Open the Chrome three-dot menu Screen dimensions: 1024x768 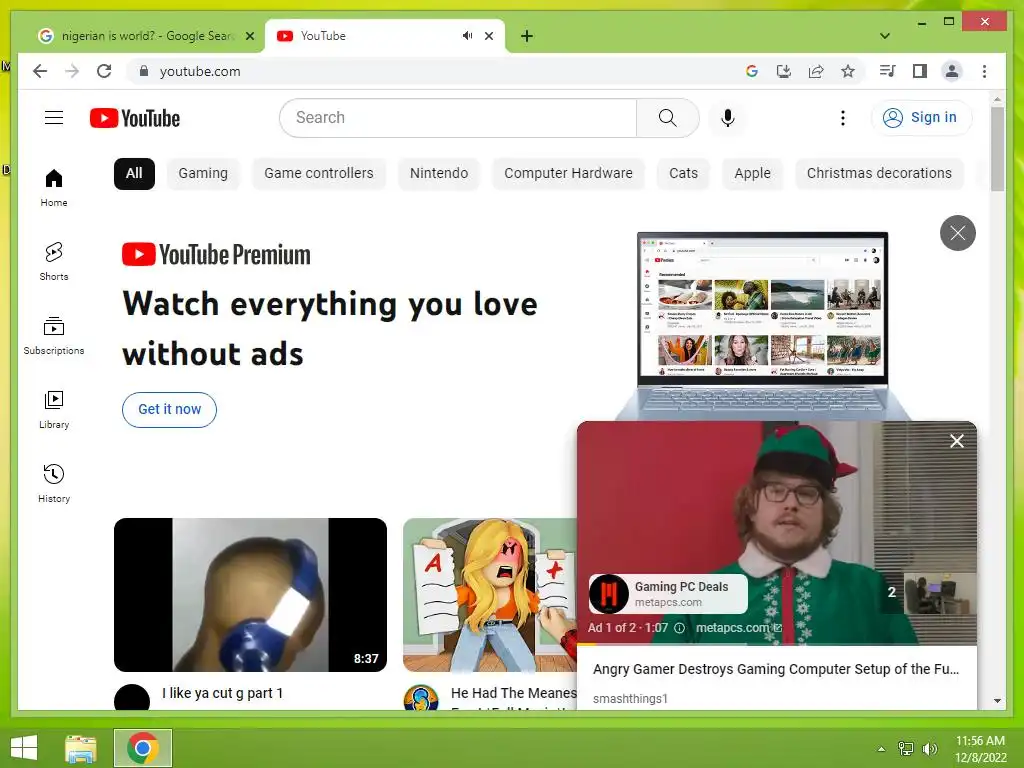pos(984,71)
